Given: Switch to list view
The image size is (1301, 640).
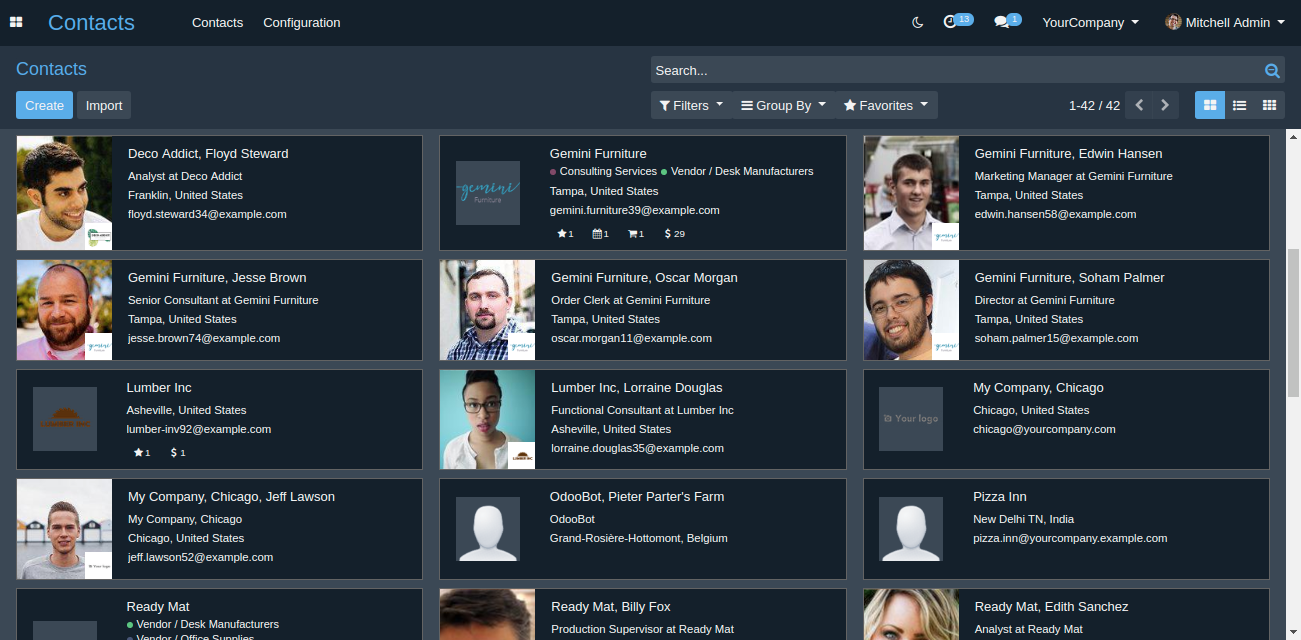Looking at the screenshot, I should 1239,105.
